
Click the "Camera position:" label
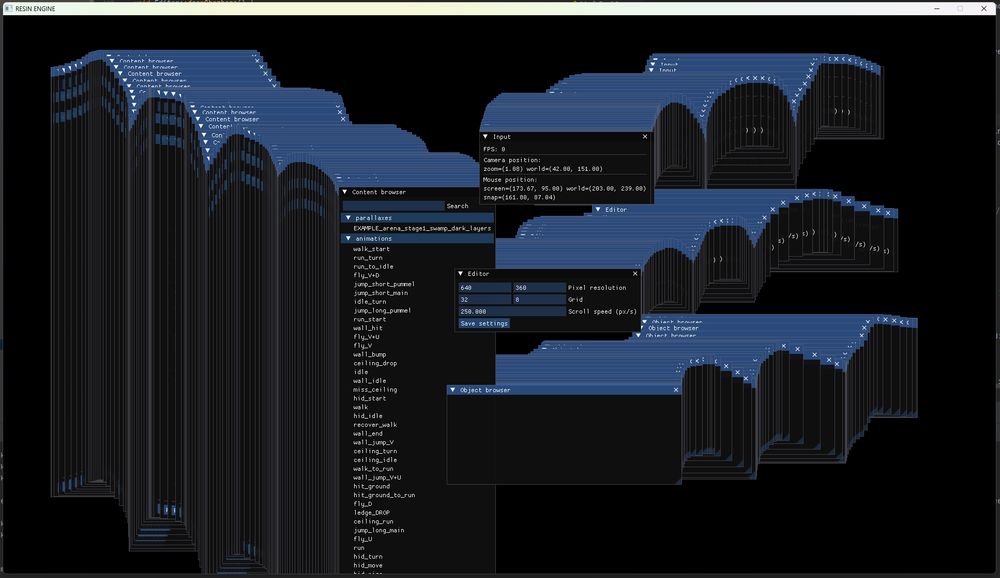tap(512, 160)
